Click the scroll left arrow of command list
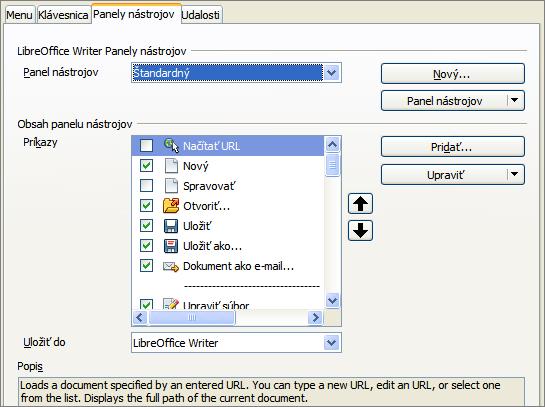Viewport: 545px width, 407px height. coord(140,317)
